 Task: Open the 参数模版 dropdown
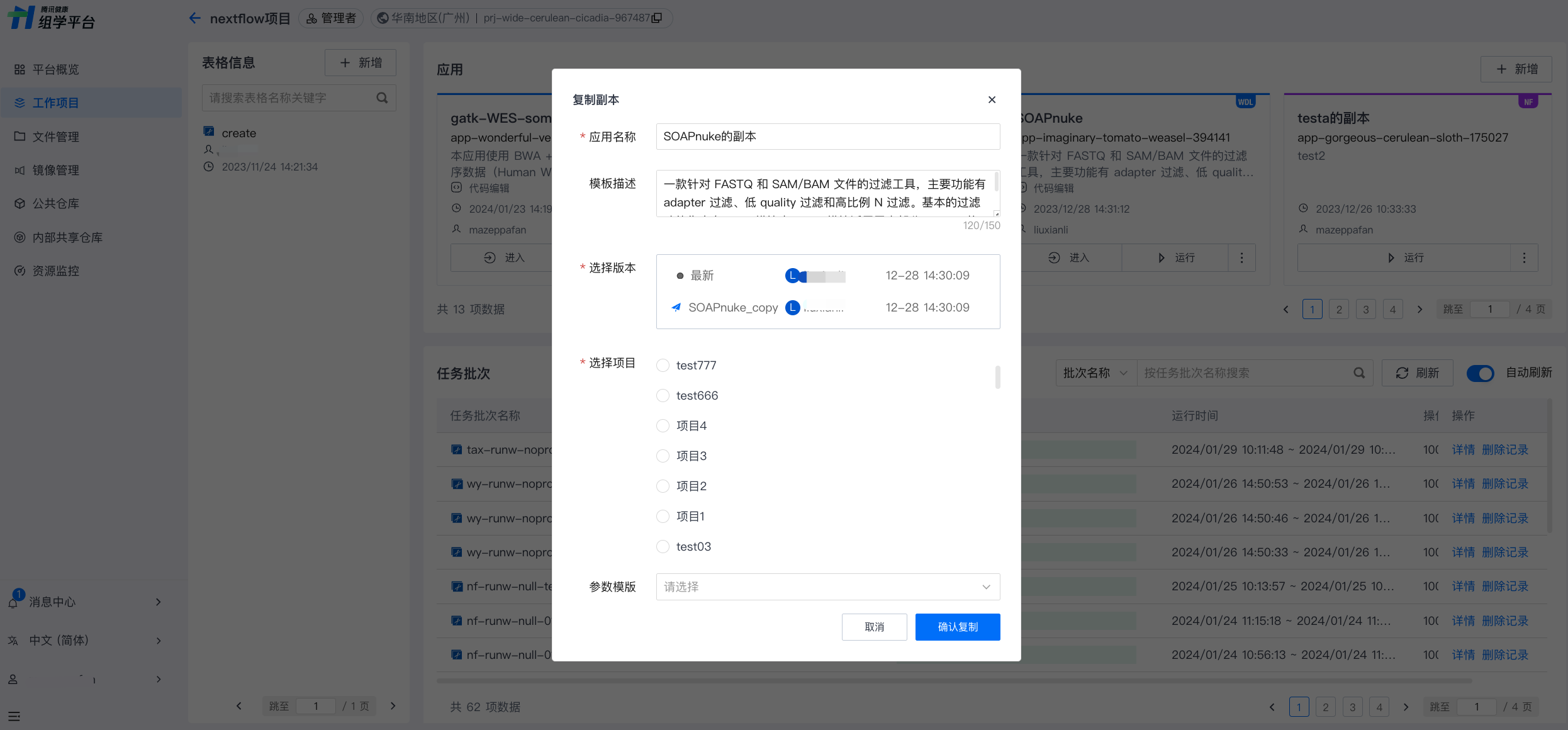click(x=827, y=587)
